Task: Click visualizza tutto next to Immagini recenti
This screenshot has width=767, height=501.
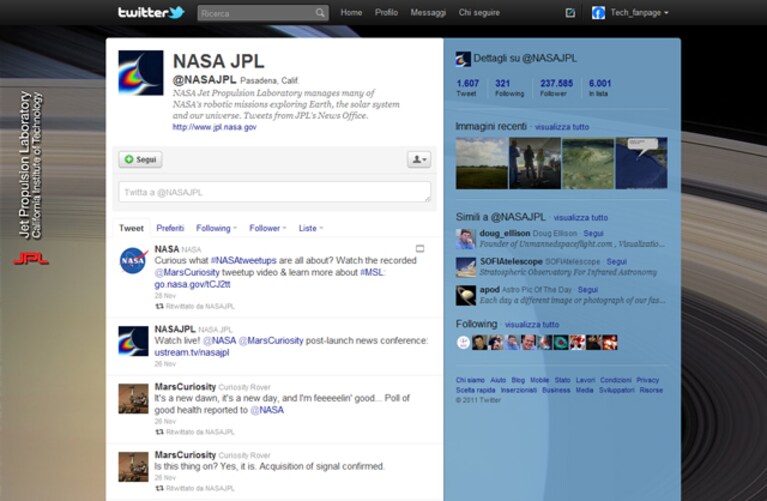Action: (562, 127)
